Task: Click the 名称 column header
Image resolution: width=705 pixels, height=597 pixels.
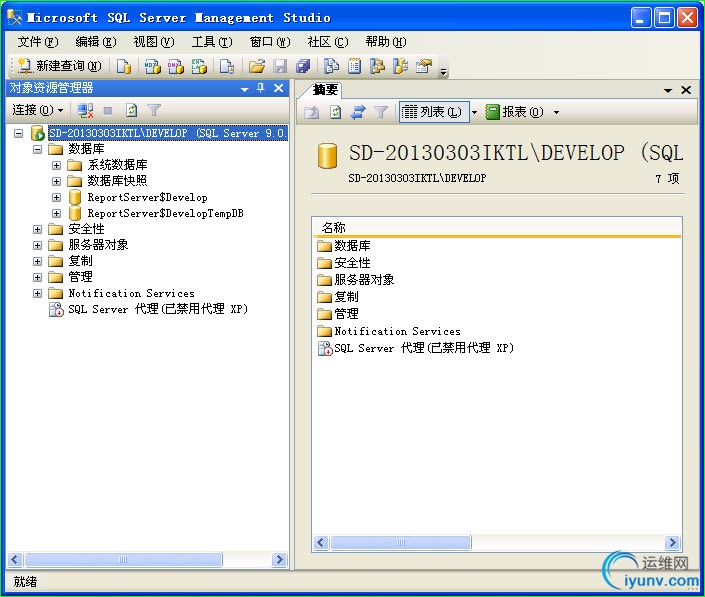Action: [x=496, y=227]
